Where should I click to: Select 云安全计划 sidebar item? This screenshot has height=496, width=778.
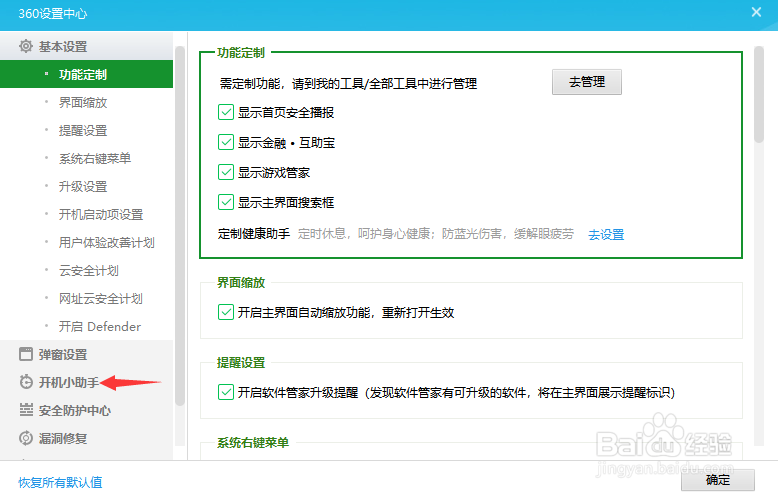click(x=86, y=270)
